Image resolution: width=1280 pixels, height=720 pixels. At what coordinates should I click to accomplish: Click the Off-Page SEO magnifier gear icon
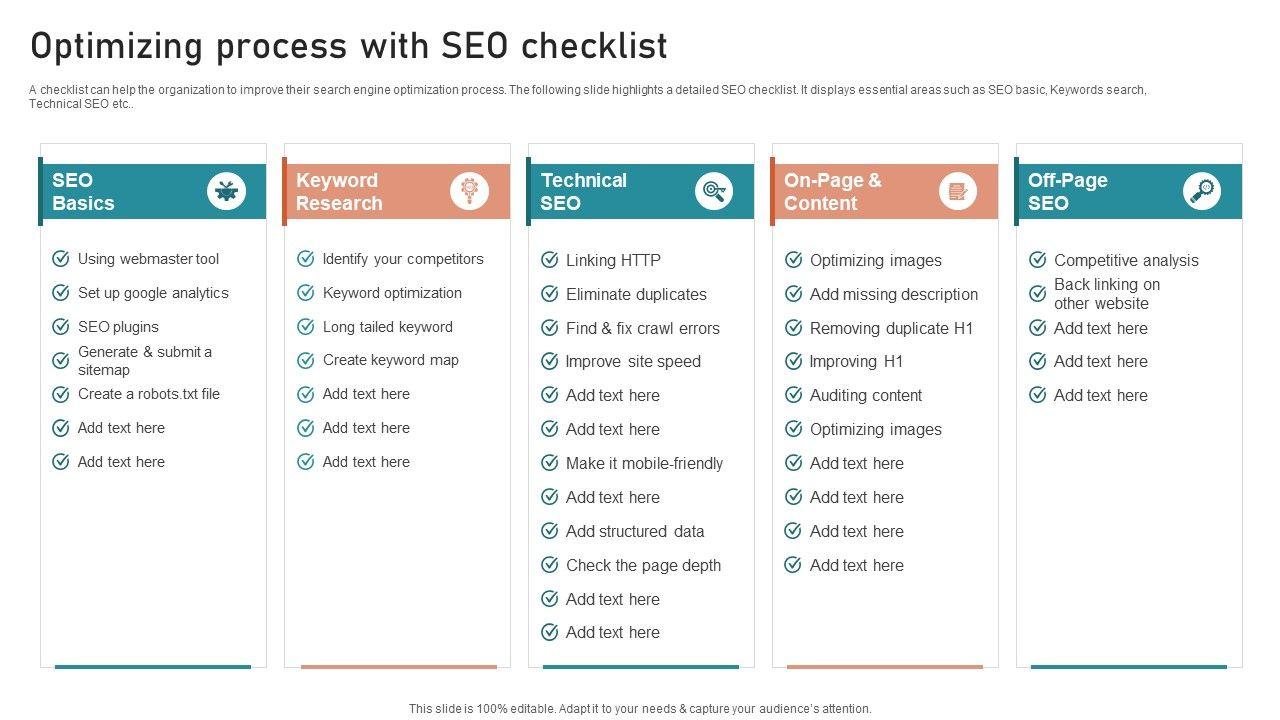(1202, 191)
